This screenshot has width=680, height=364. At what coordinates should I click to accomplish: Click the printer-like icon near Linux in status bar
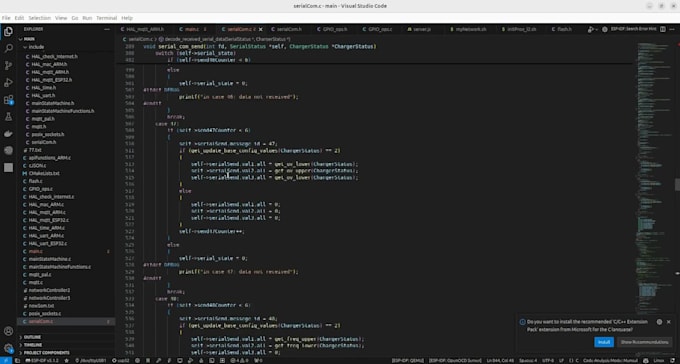[646, 361]
